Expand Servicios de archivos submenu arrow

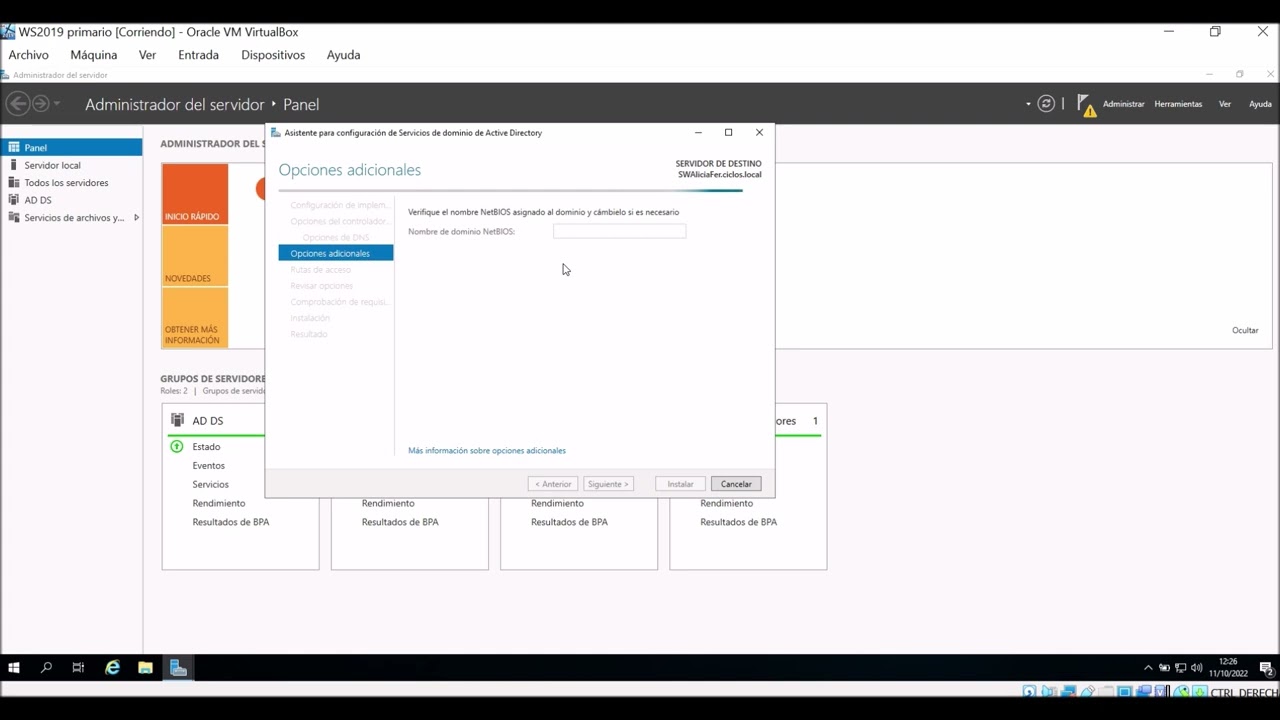pyautogui.click(x=136, y=217)
